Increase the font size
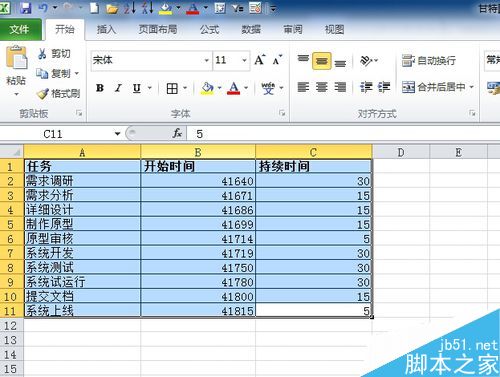 260,60
